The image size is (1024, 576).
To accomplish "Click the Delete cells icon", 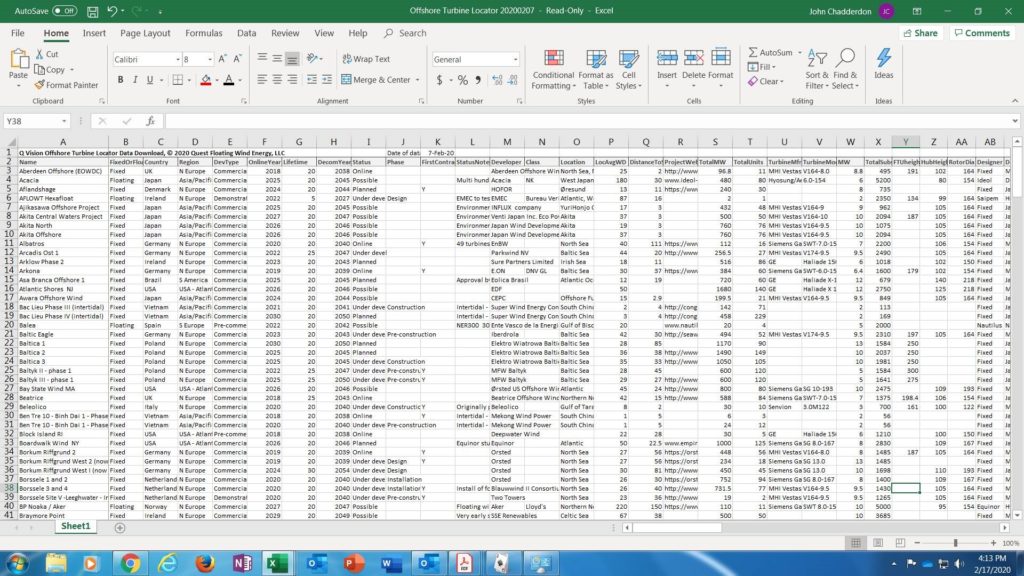I will click(694, 58).
